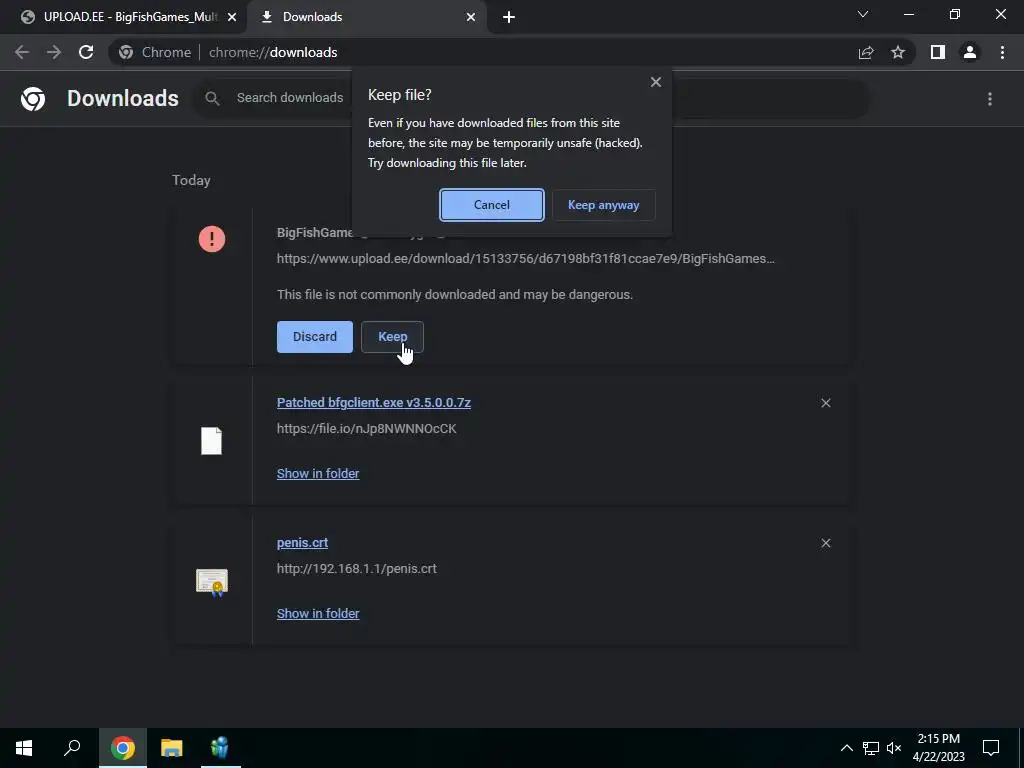1024x768 pixels.
Task: Remove Patched bfgclient entry from list
Action: [825, 403]
